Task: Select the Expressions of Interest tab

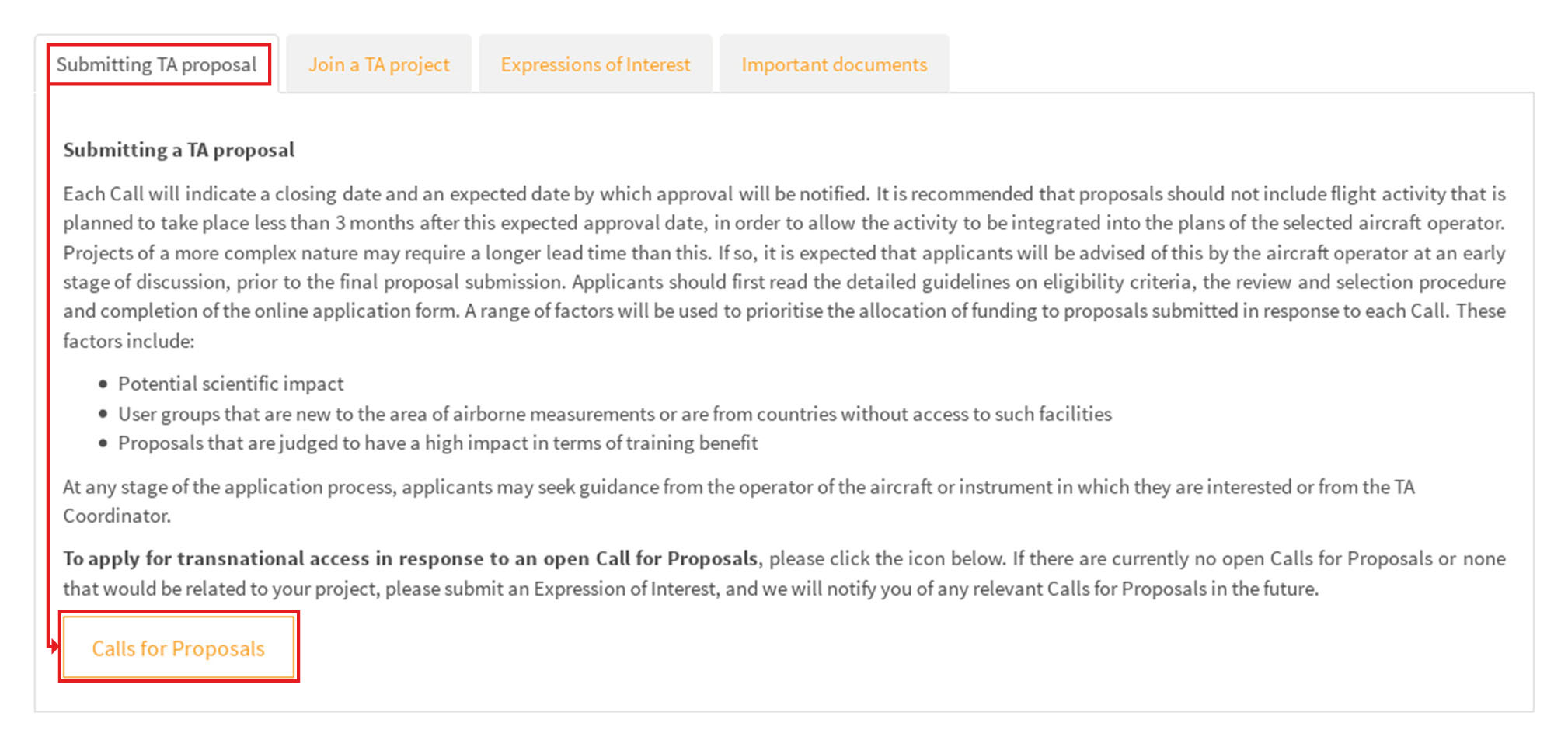Action: click(x=595, y=64)
